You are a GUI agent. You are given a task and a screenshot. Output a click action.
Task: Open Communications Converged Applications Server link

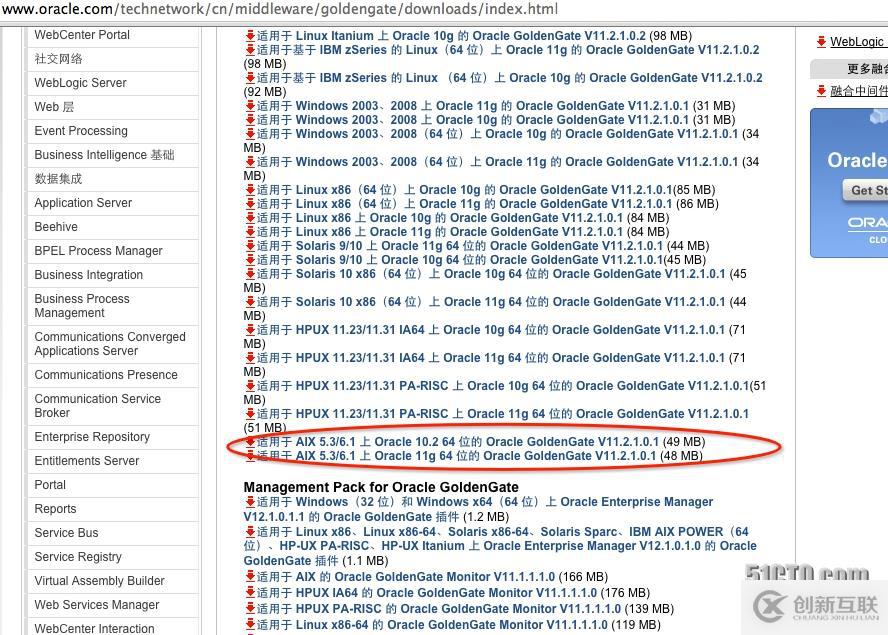click(110, 344)
